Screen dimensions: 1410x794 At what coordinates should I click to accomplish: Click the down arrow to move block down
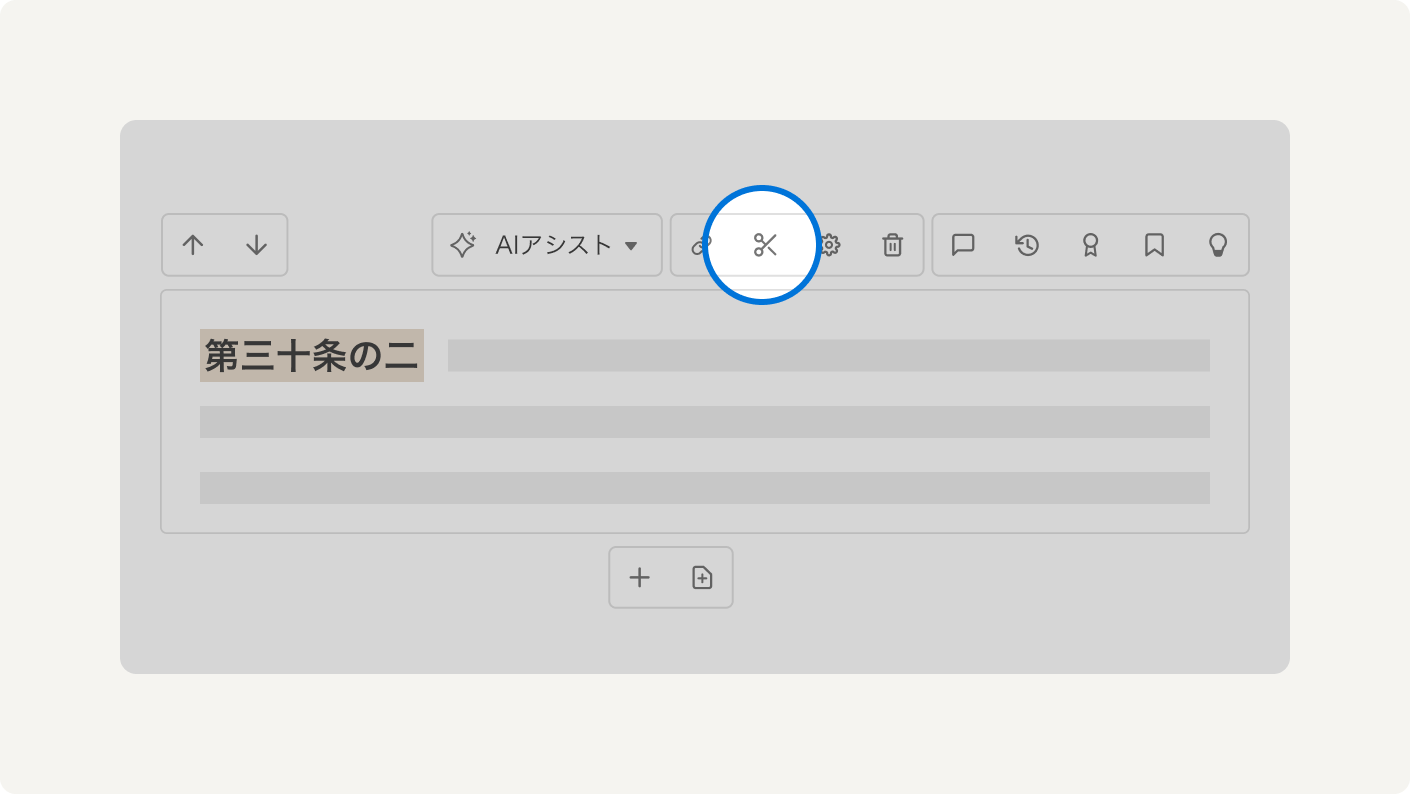click(x=257, y=245)
